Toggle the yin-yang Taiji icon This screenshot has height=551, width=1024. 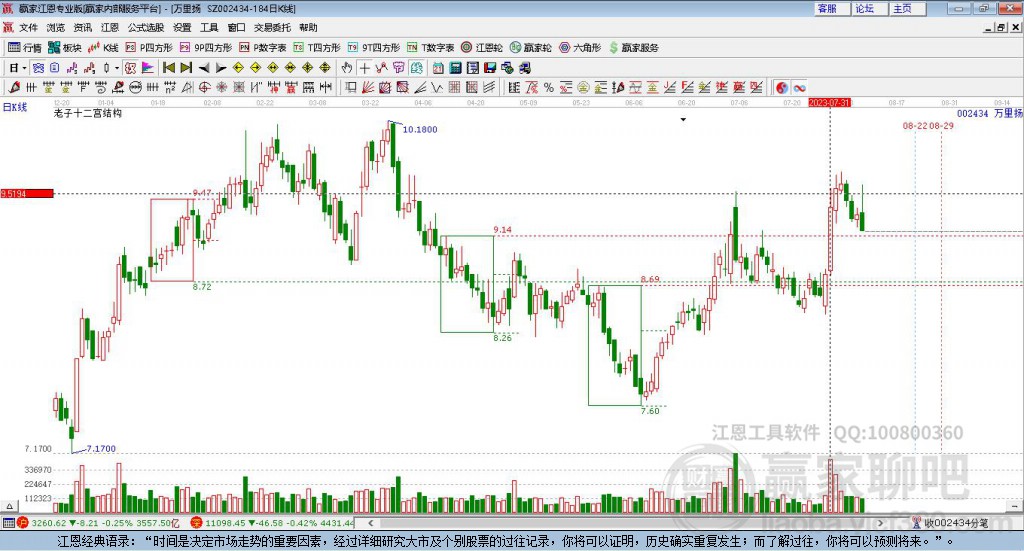coord(782,87)
